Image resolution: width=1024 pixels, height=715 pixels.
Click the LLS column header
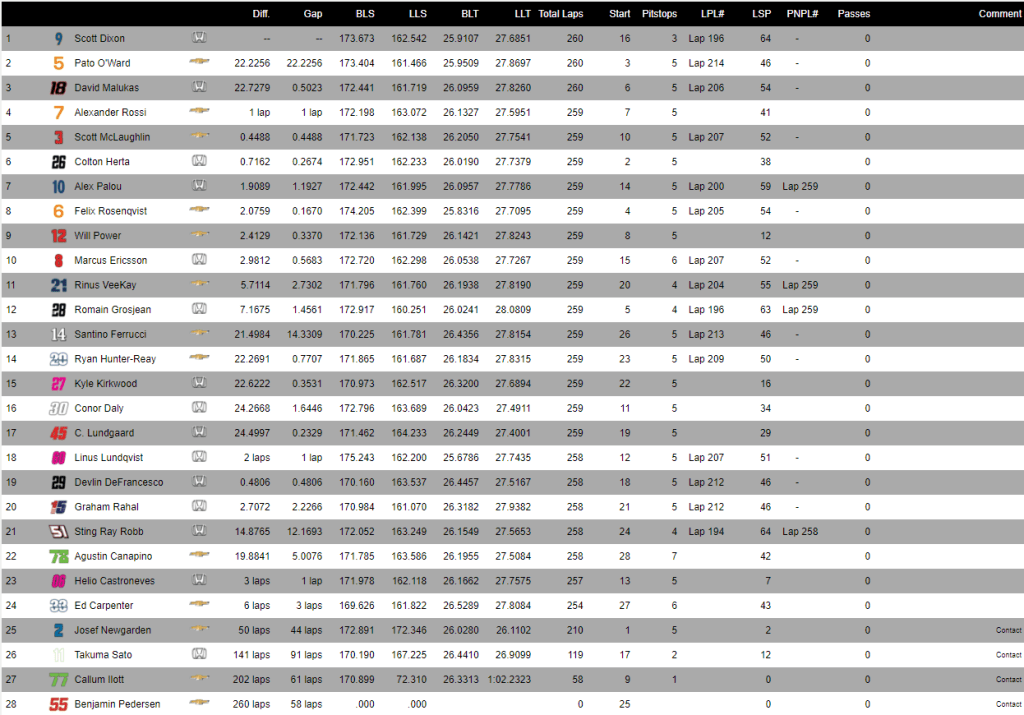tap(417, 14)
